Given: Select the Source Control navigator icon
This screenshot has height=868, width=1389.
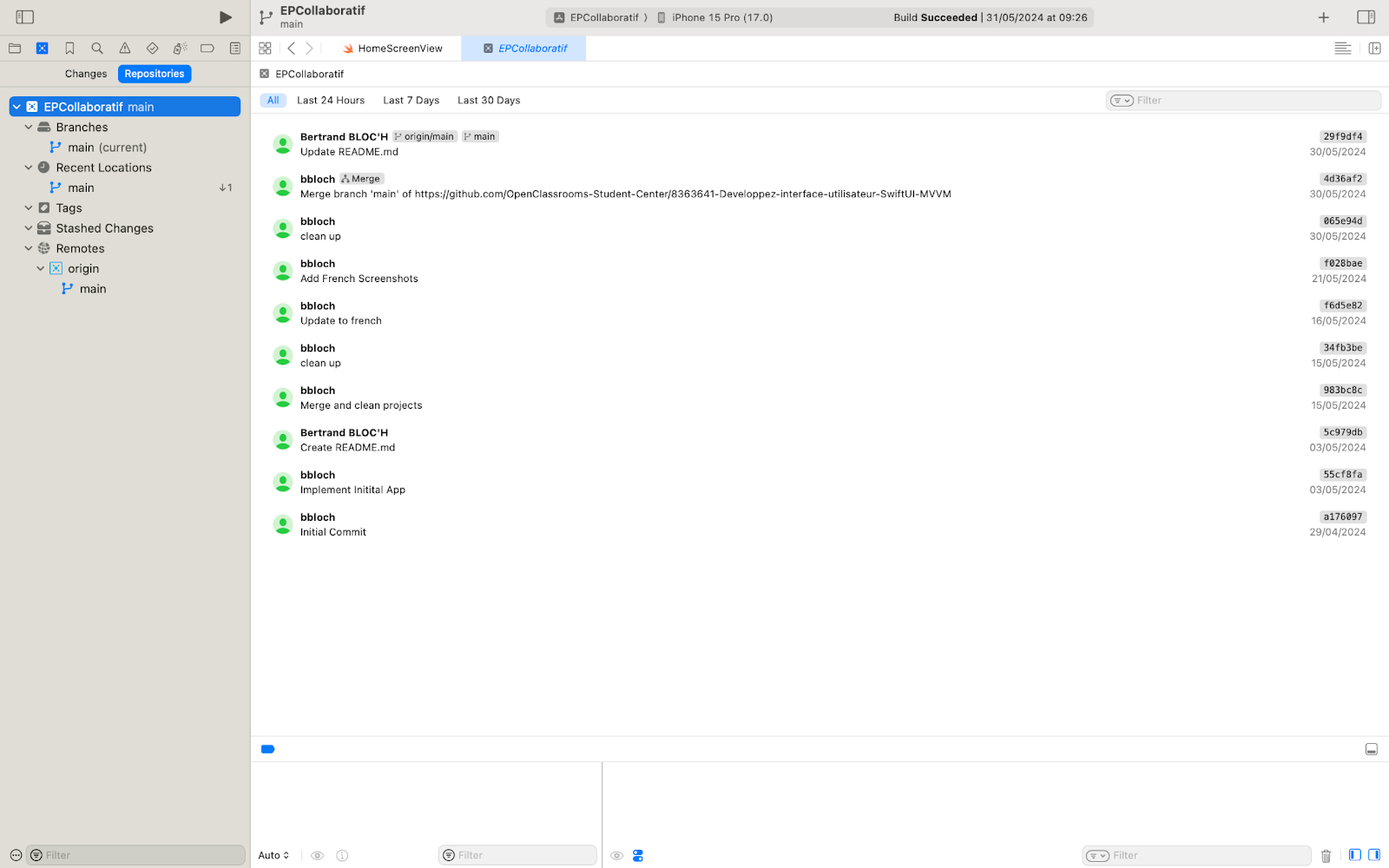Looking at the screenshot, I should click(42, 49).
